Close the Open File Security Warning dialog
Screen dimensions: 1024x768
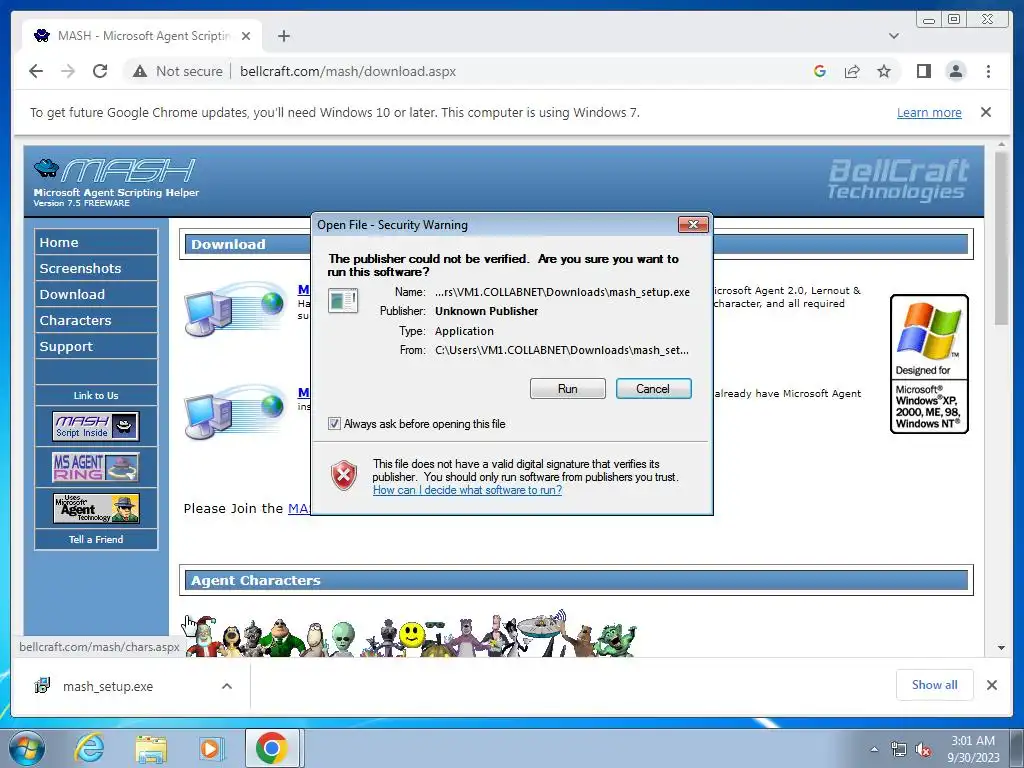694,225
